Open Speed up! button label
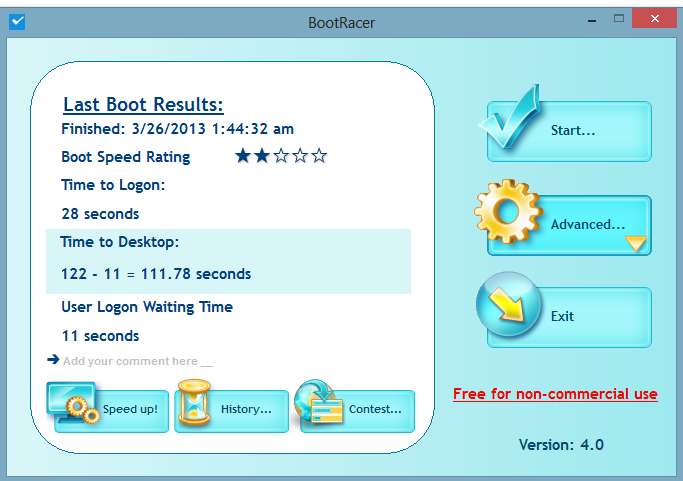The width and height of the screenshot is (683, 481). coord(130,409)
